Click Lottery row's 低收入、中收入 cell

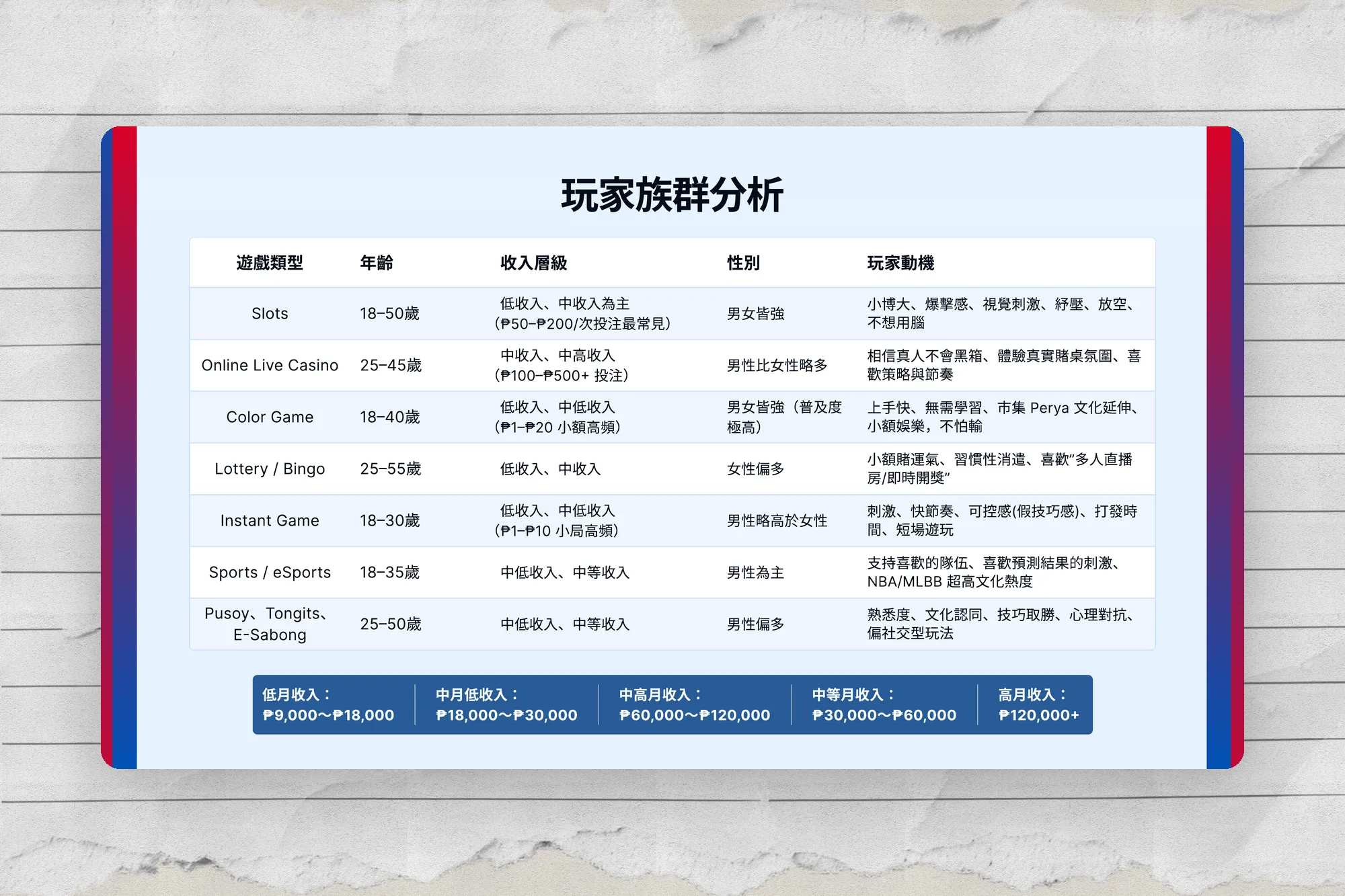coord(550,469)
